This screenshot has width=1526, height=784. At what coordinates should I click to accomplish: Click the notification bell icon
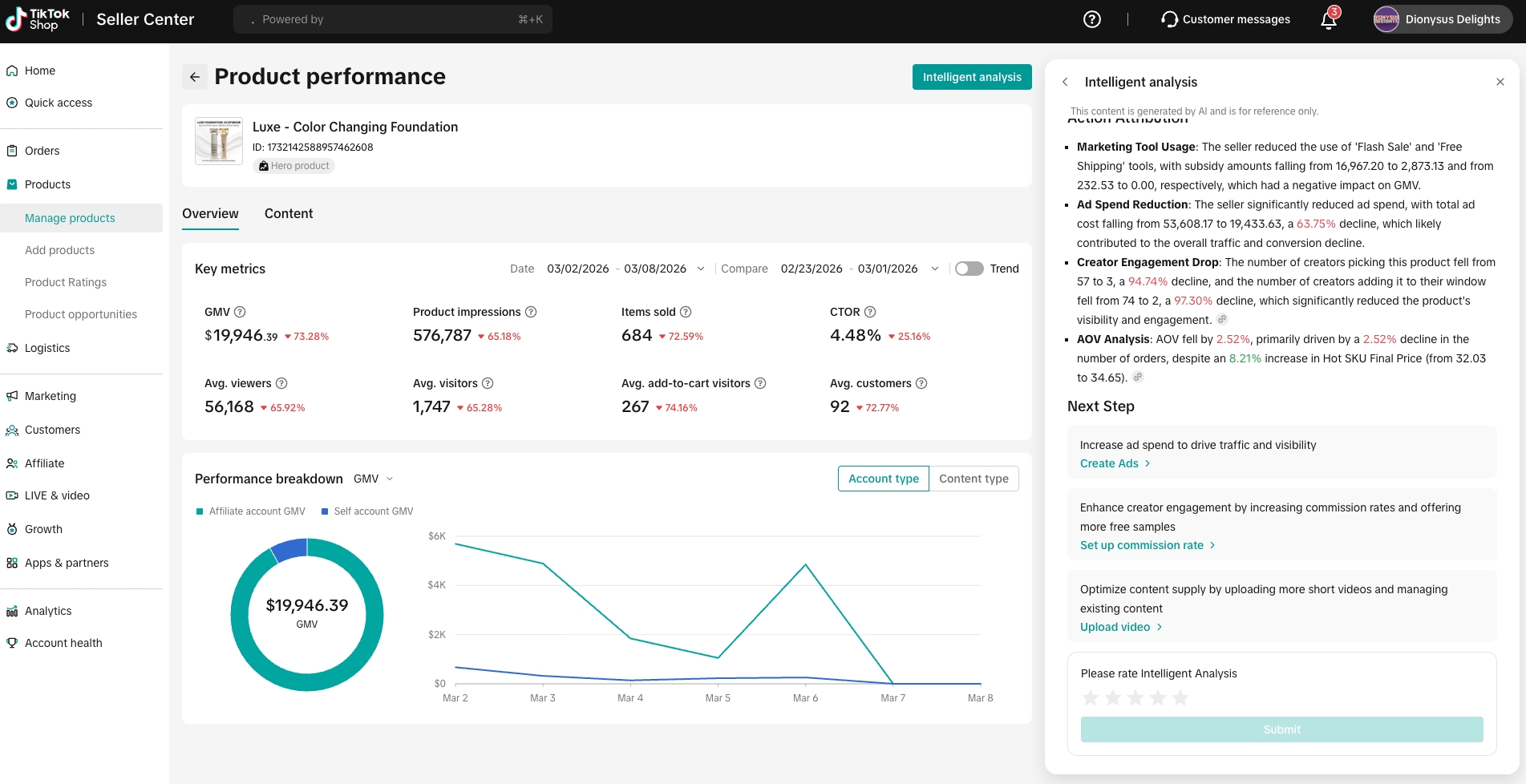pos(1329,20)
